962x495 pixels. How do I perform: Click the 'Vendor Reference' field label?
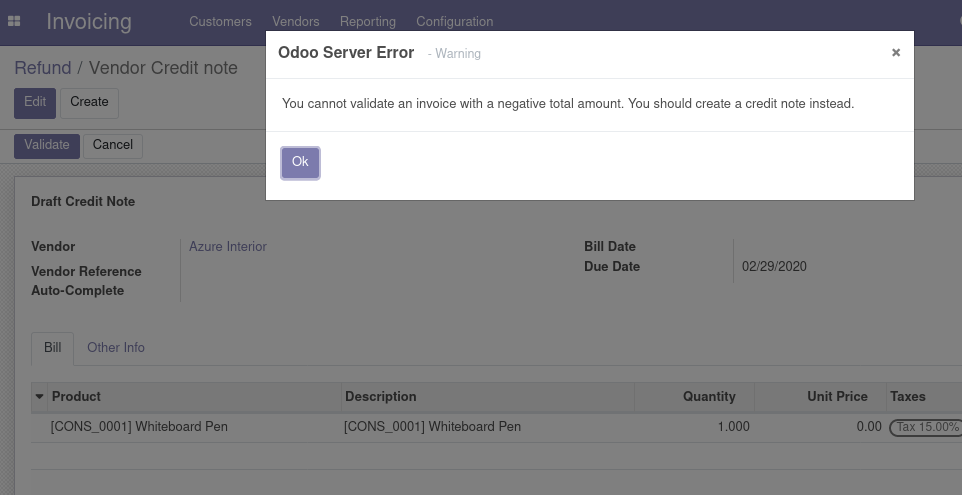[86, 272]
